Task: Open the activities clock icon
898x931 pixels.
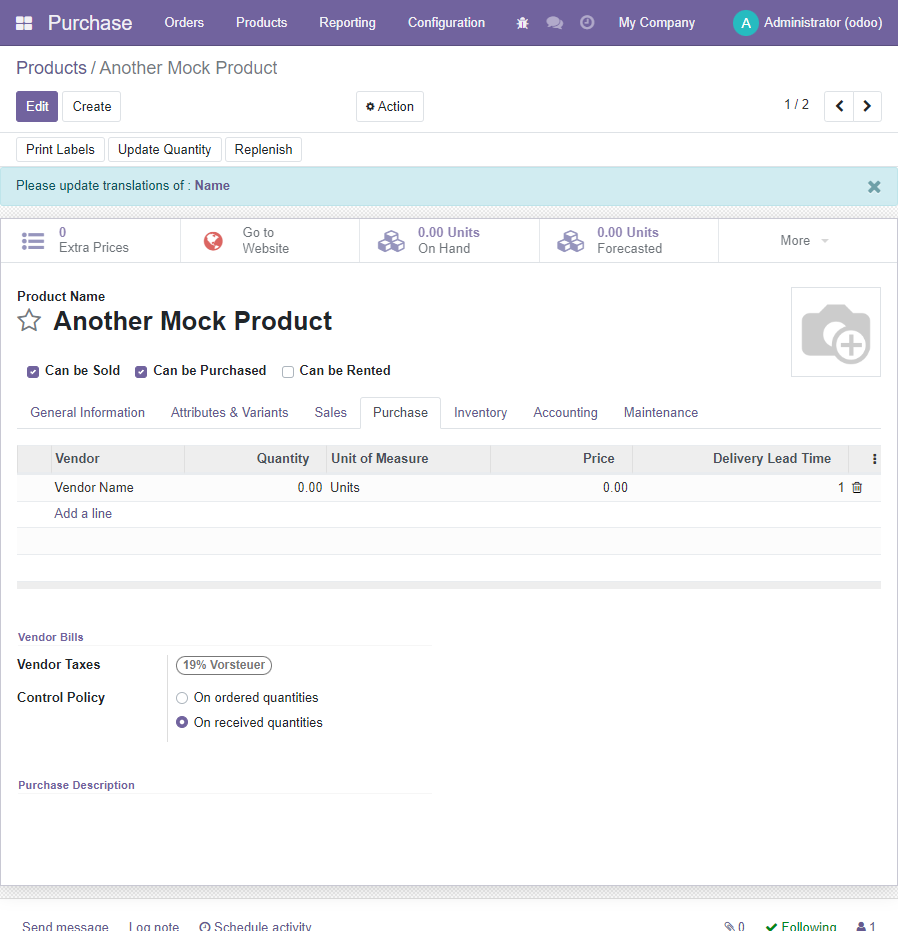Action: click(x=587, y=23)
